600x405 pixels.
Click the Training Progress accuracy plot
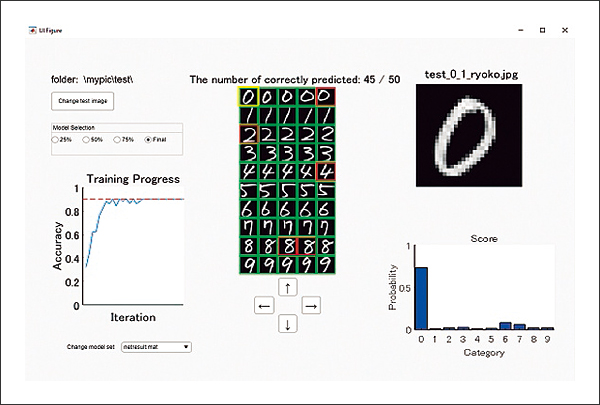click(133, 247)
